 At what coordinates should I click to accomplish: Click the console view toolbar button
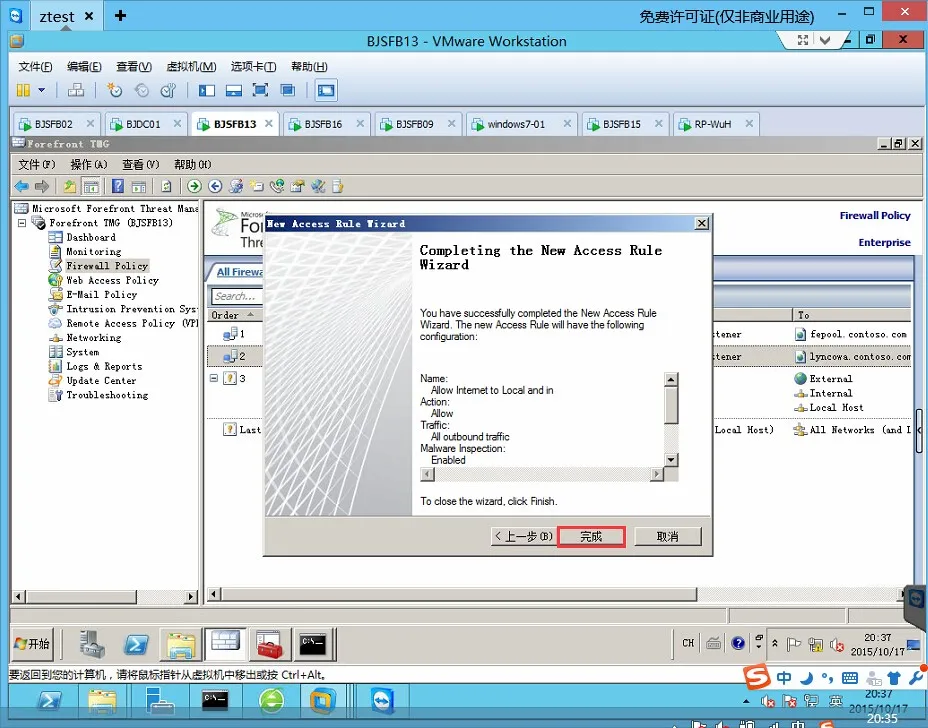[326, 90]
